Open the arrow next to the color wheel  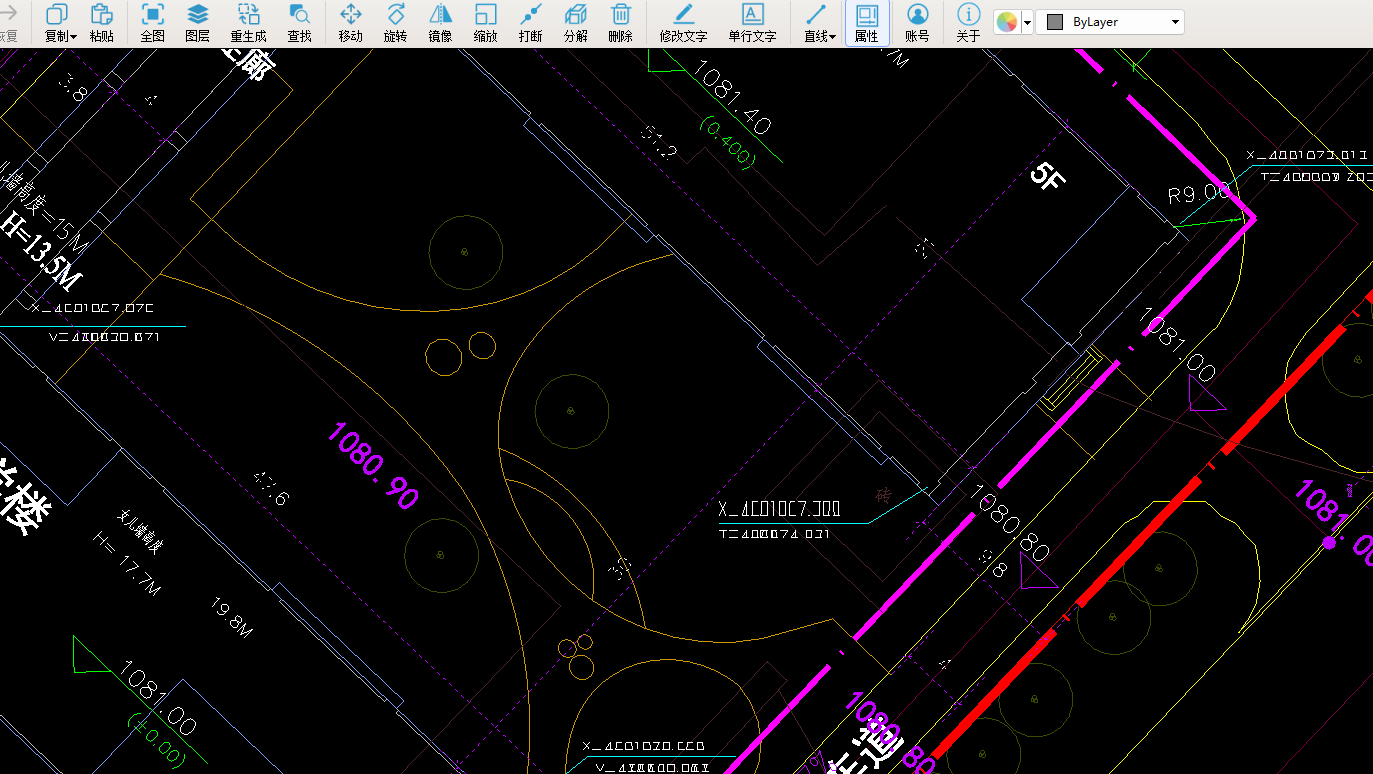(x=1027, y=22)
